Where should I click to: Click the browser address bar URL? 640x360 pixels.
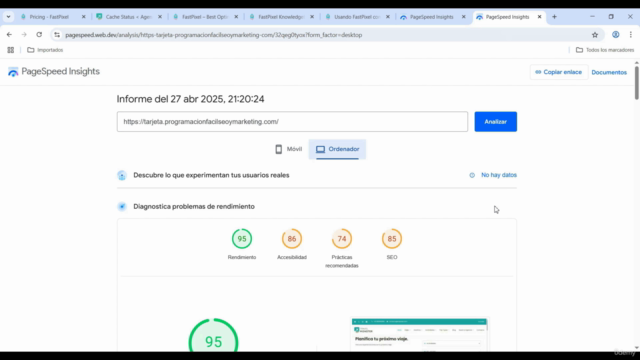(x=213, y=35)
